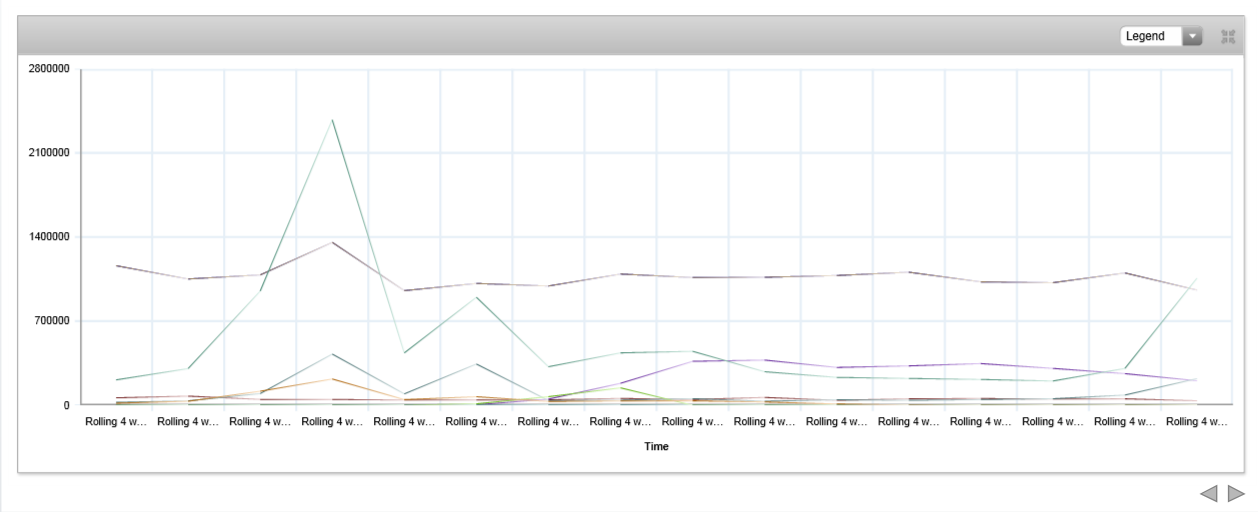This screenshot has width=1258, height=512.
Task: Open the Legend dropdown
Action: pos(1151,36)
